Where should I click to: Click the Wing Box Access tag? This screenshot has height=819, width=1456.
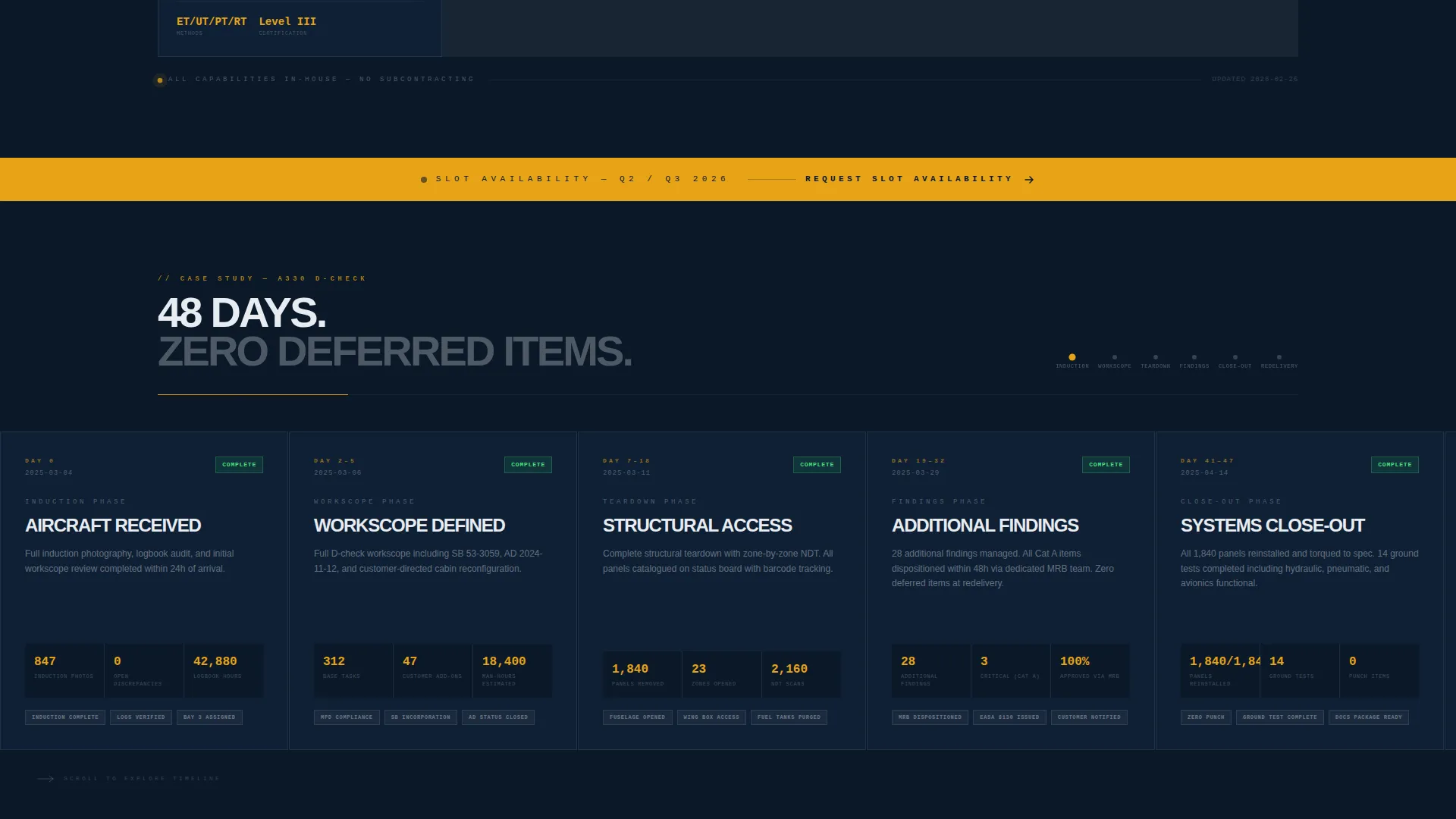coord(711,717)
